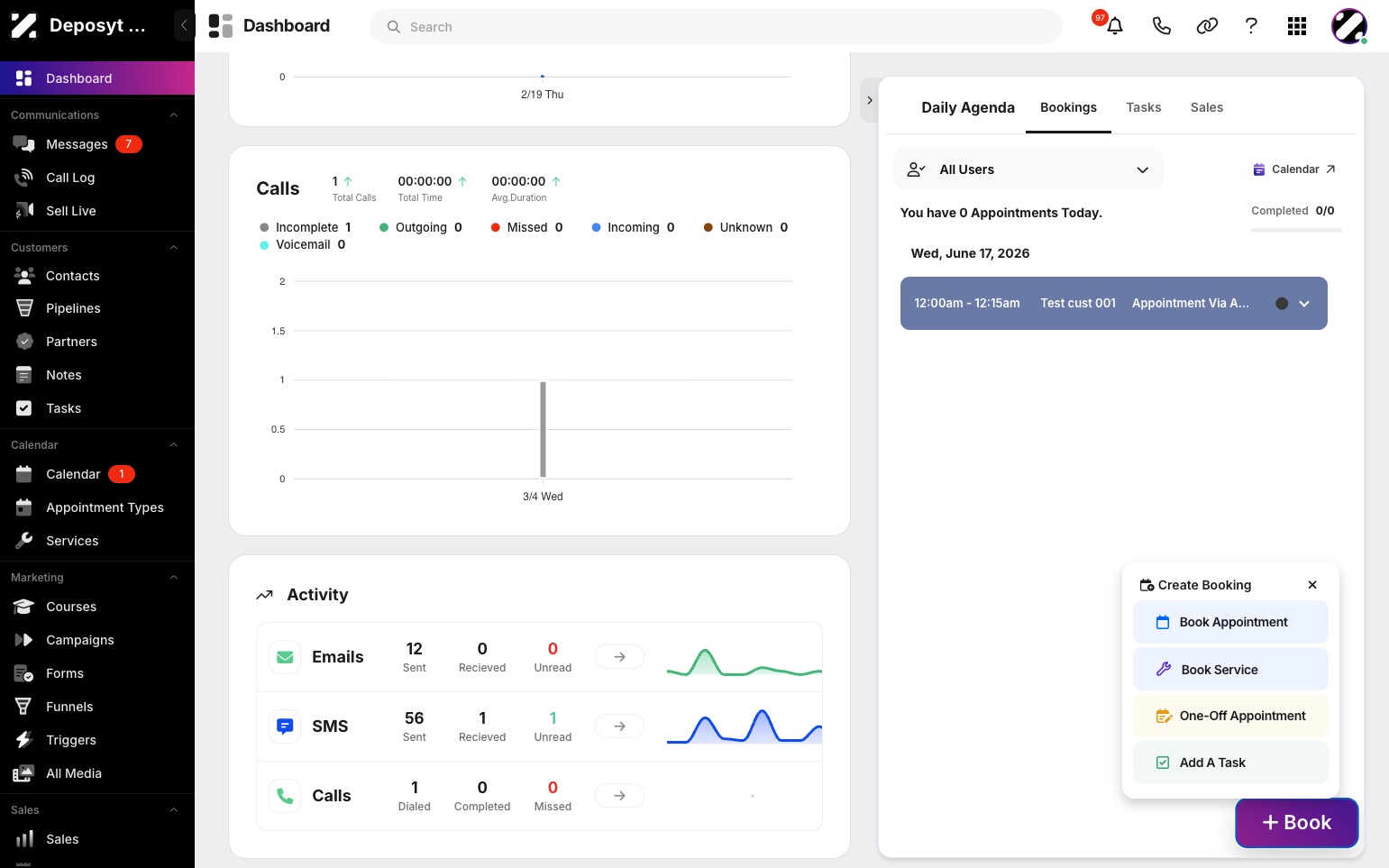The width and height of the screenshot is (1389, 868).
Task: Collapse the Daily Agenda panel arrow
Action: click(x=869, y=100)
